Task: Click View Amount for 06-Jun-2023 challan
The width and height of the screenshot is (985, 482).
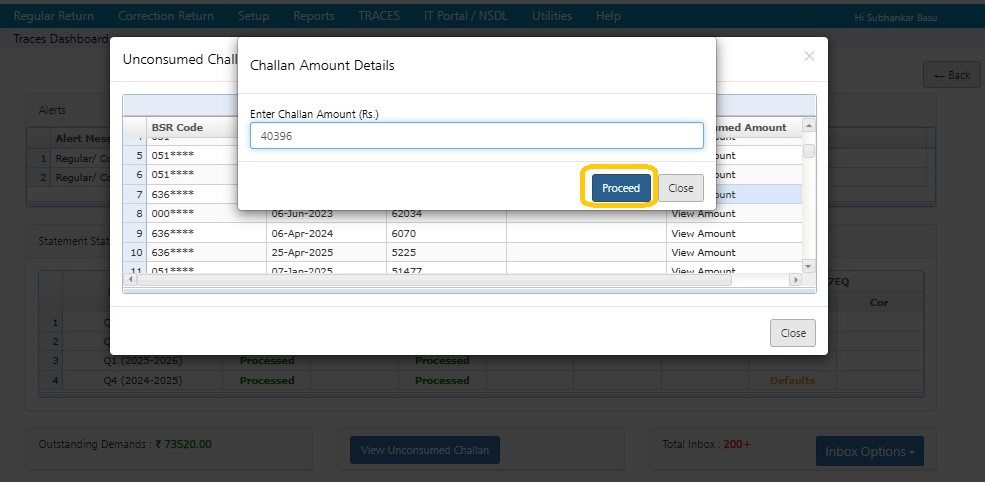Action: [x=702, y=214]
